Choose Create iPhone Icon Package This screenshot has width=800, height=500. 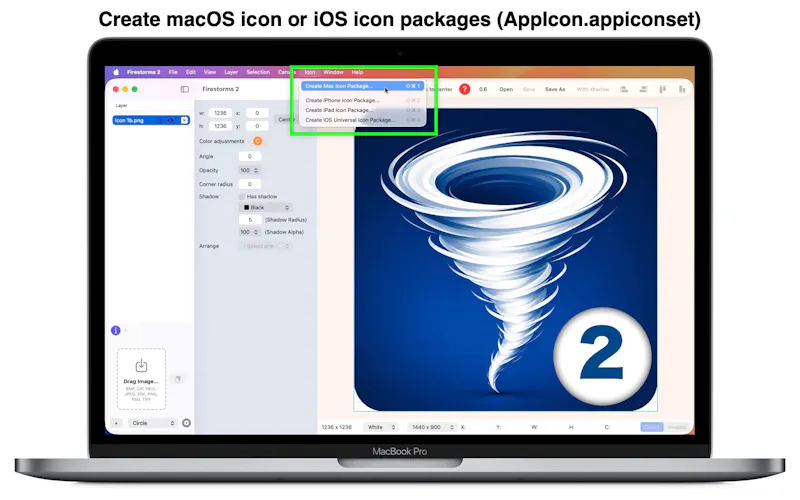362,101
